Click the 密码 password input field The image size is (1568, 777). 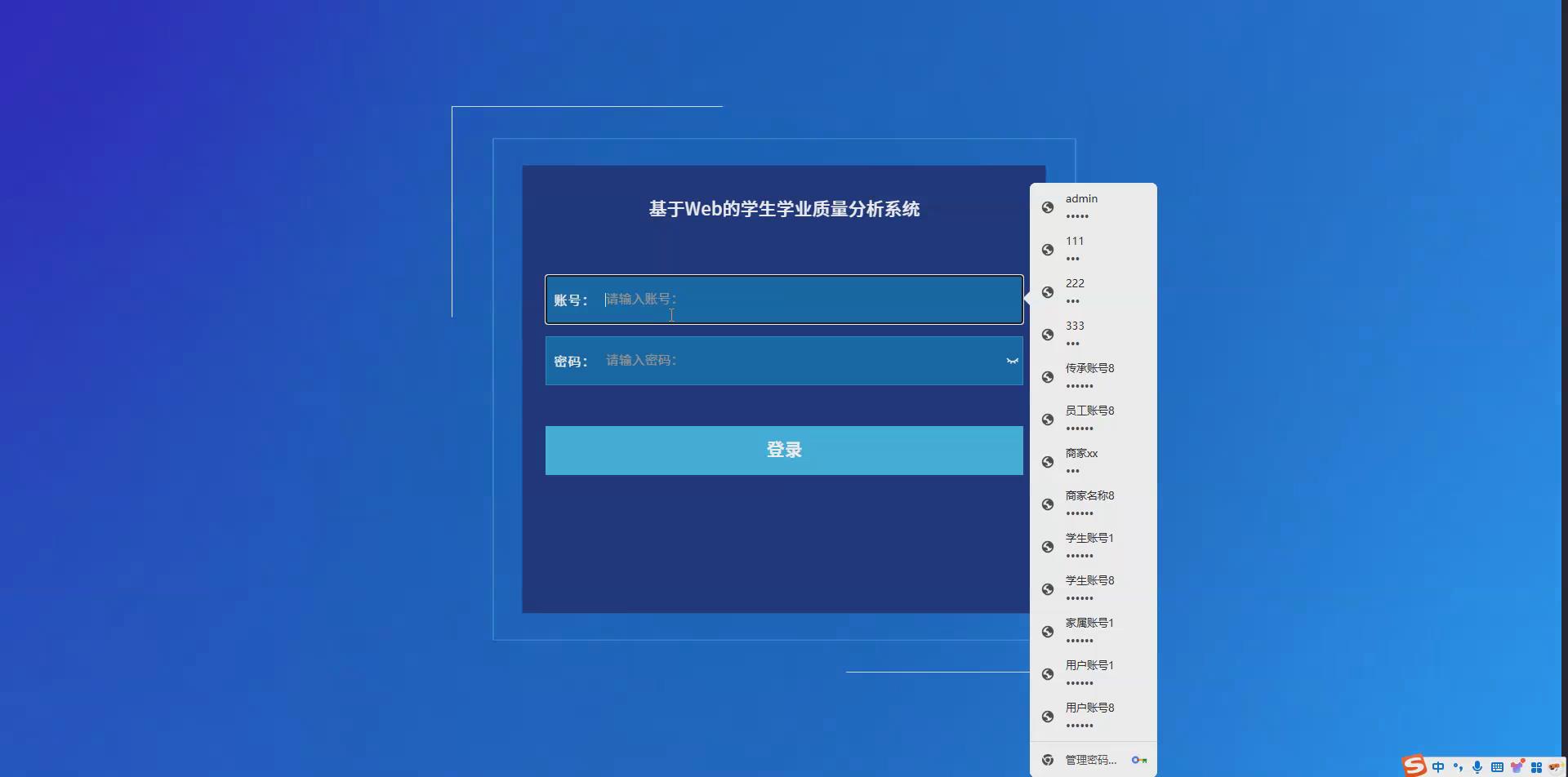click(x=783, y=360)
